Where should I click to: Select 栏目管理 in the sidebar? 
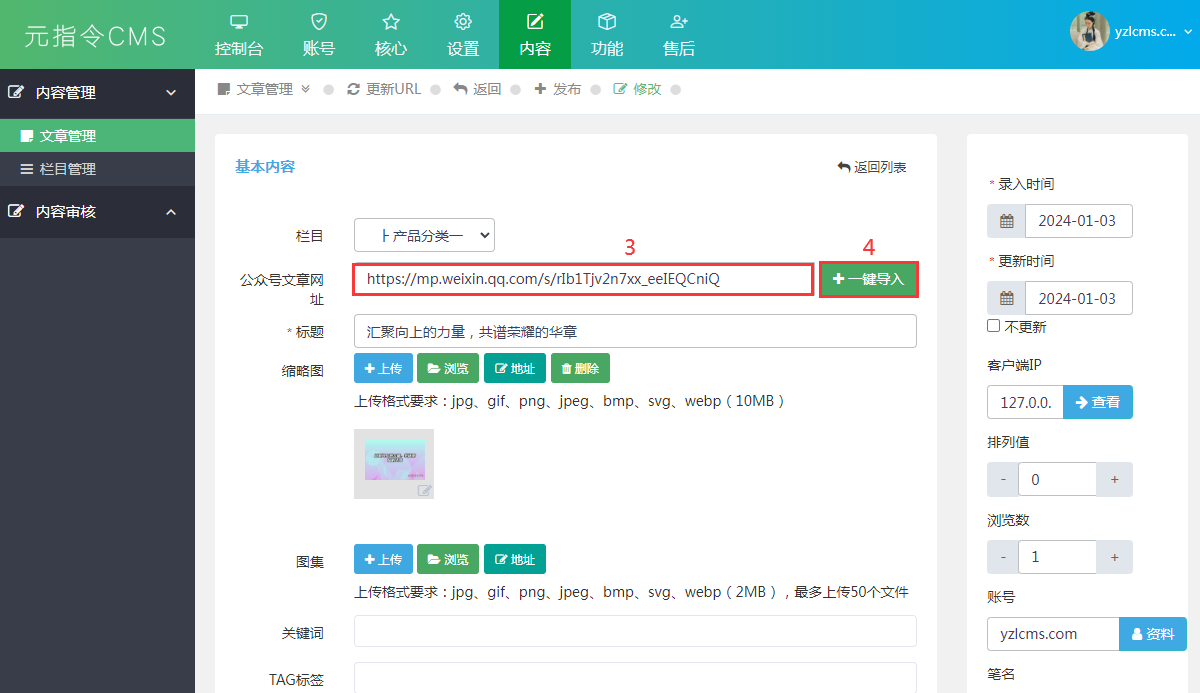tap(97, 169)
